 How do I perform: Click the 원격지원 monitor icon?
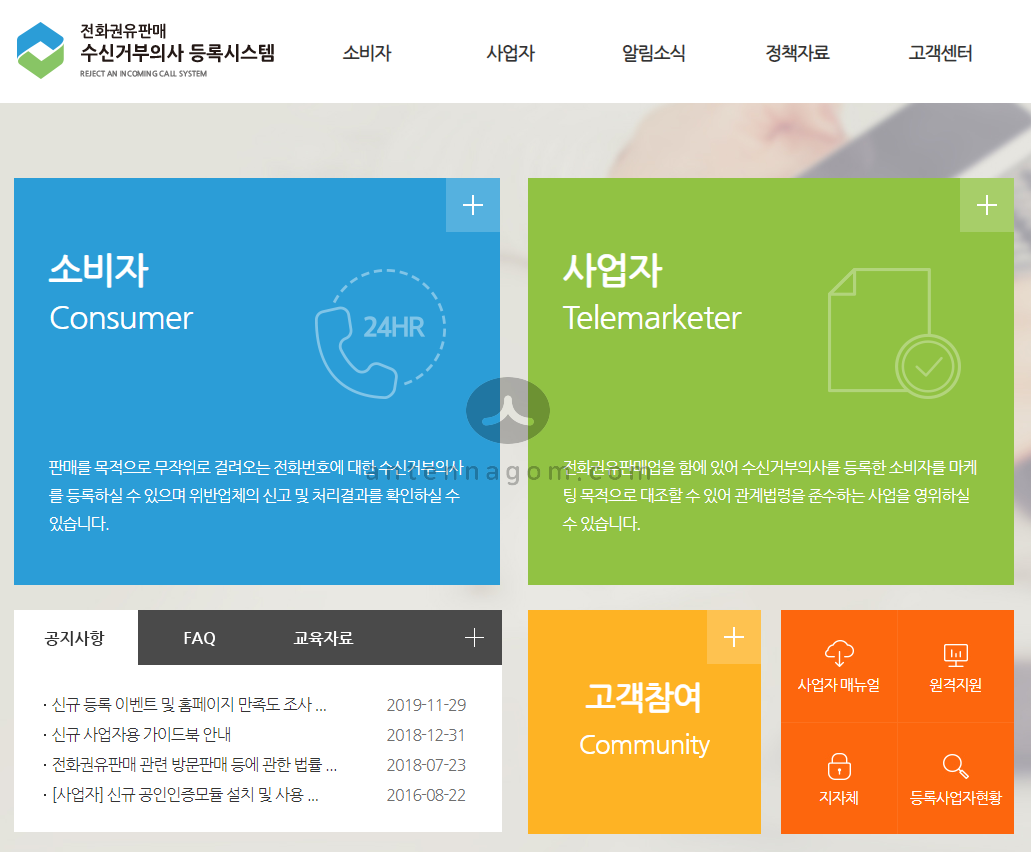point(955,655)
